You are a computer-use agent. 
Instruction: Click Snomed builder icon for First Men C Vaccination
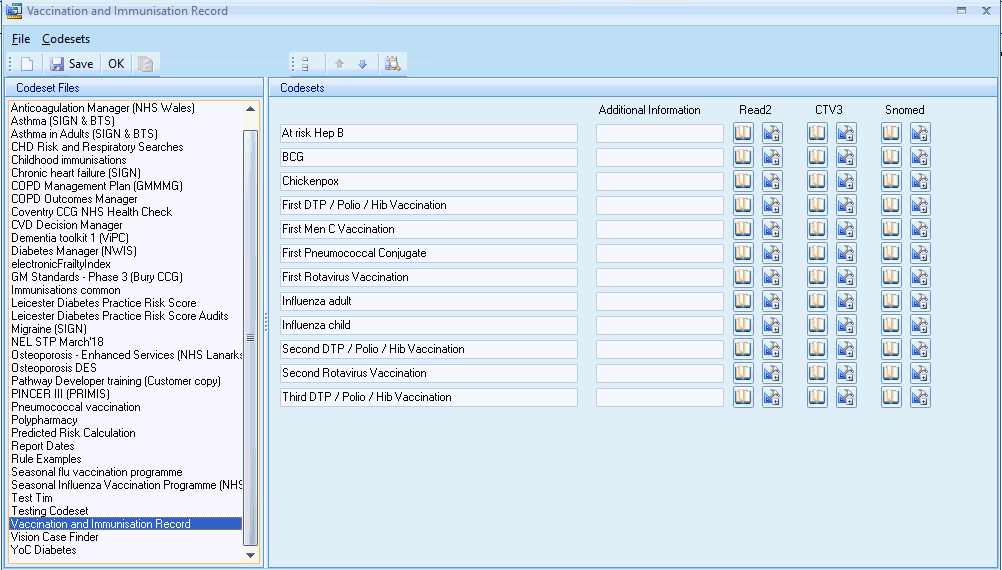(920, 229)
